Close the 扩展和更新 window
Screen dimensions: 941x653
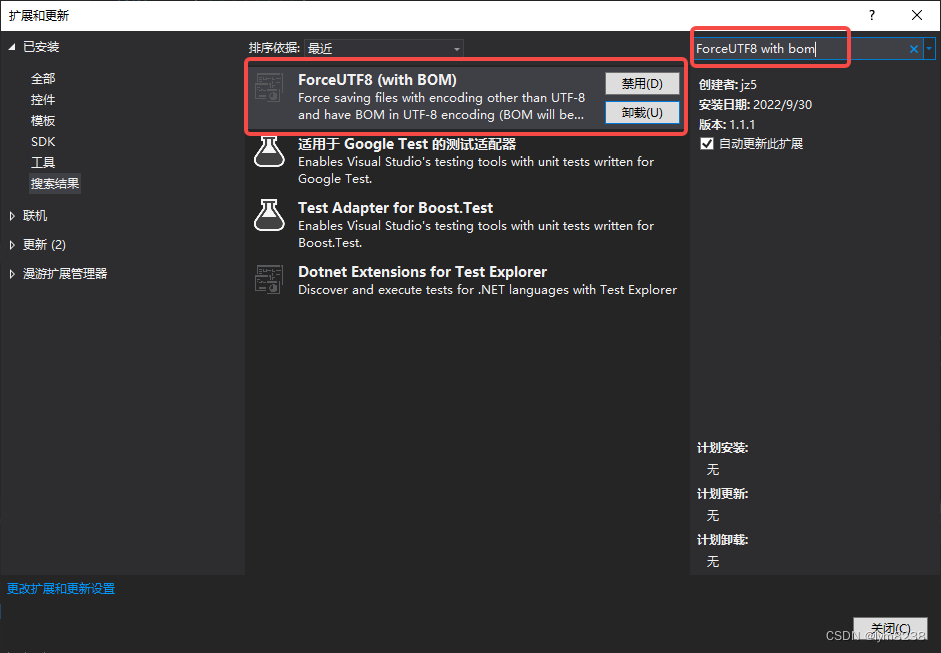[x=916, y=15]
